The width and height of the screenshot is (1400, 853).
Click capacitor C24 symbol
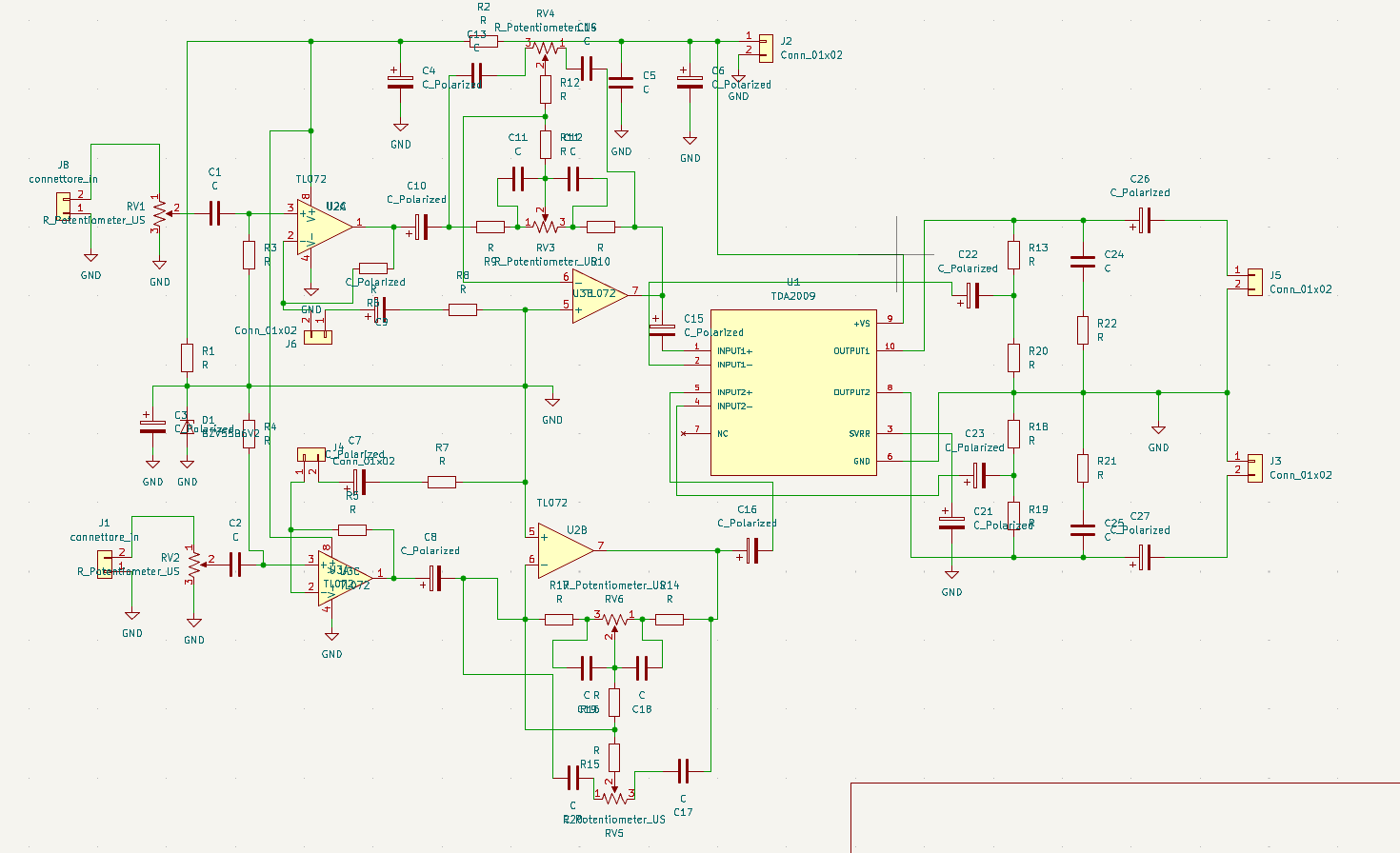(1083, 261)
